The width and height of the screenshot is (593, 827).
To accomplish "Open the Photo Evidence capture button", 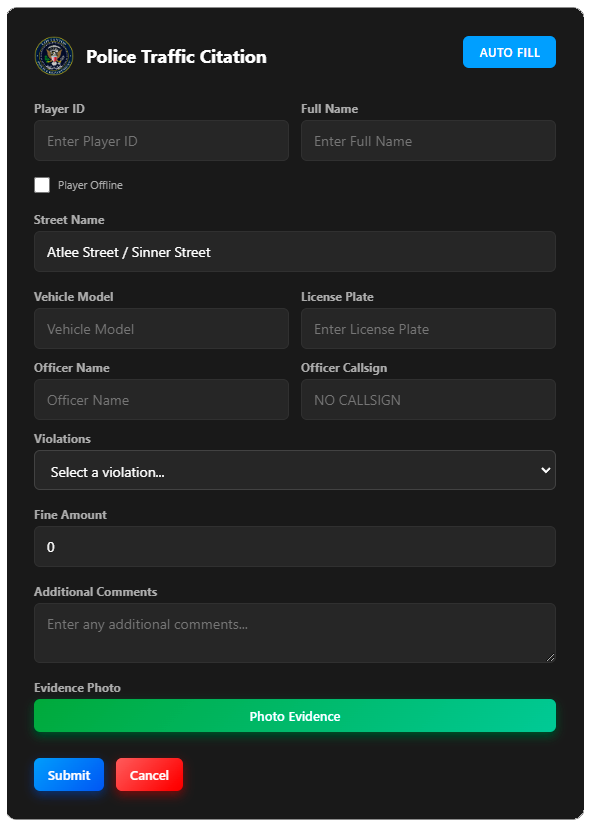I will pos(295,716).
